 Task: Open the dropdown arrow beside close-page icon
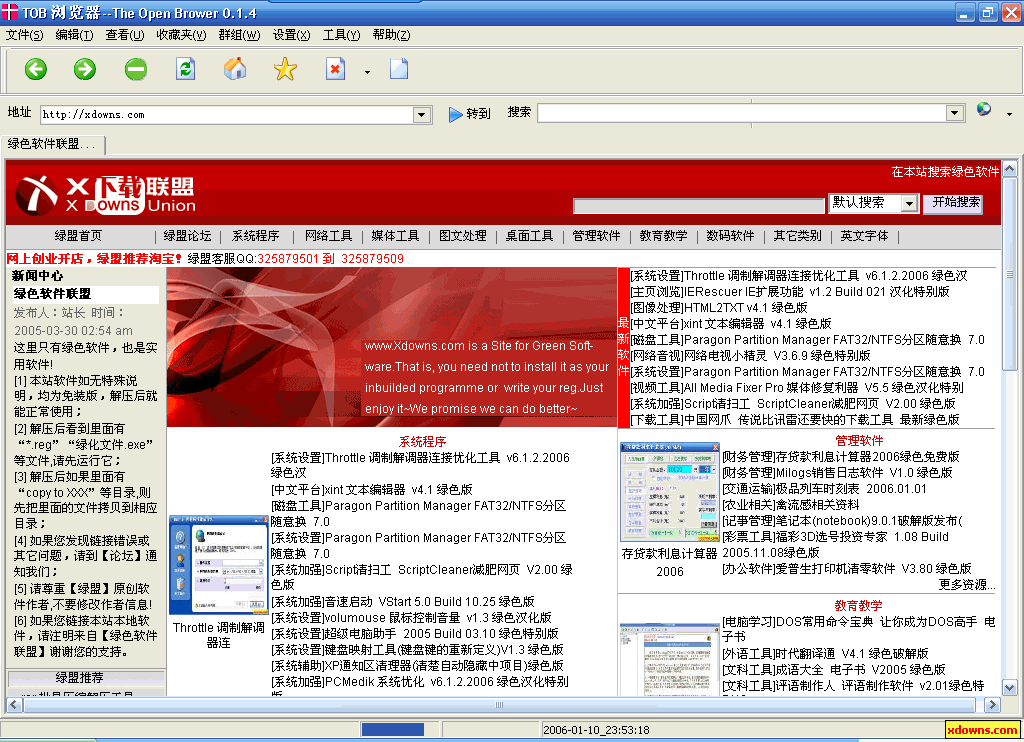click(367, 72)
